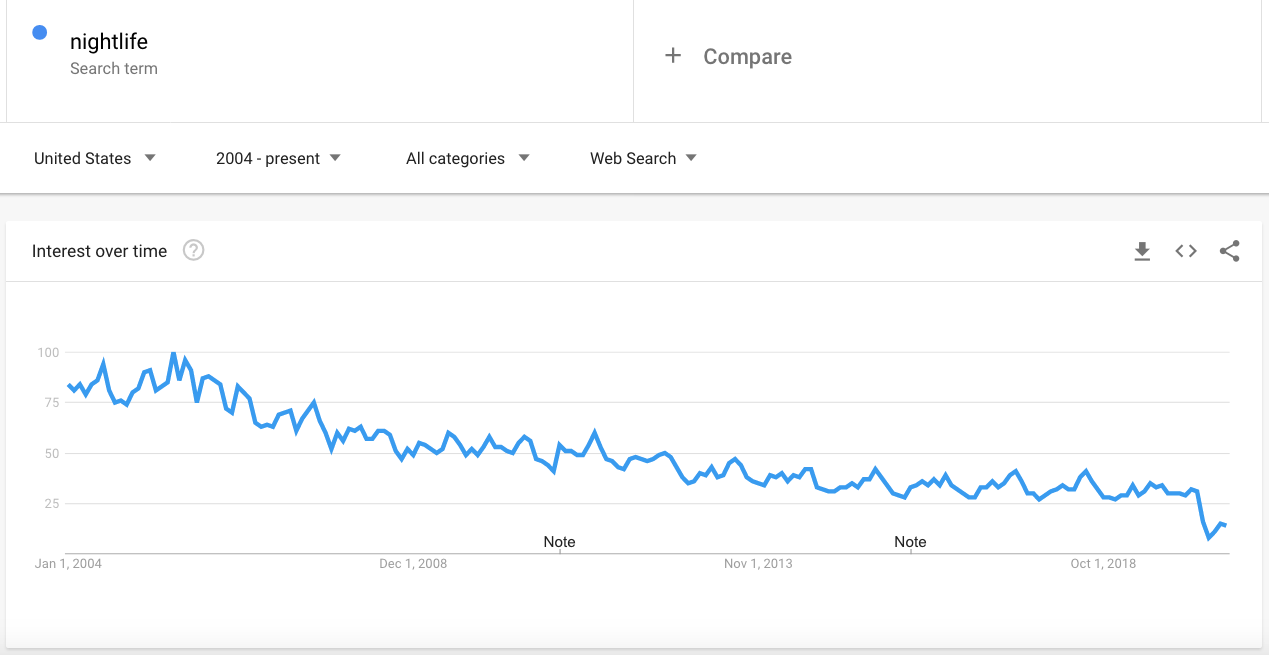This screenshot has height=655, width=1269.
Task: Edit the nightlife search term
Action: pos(109,42)
